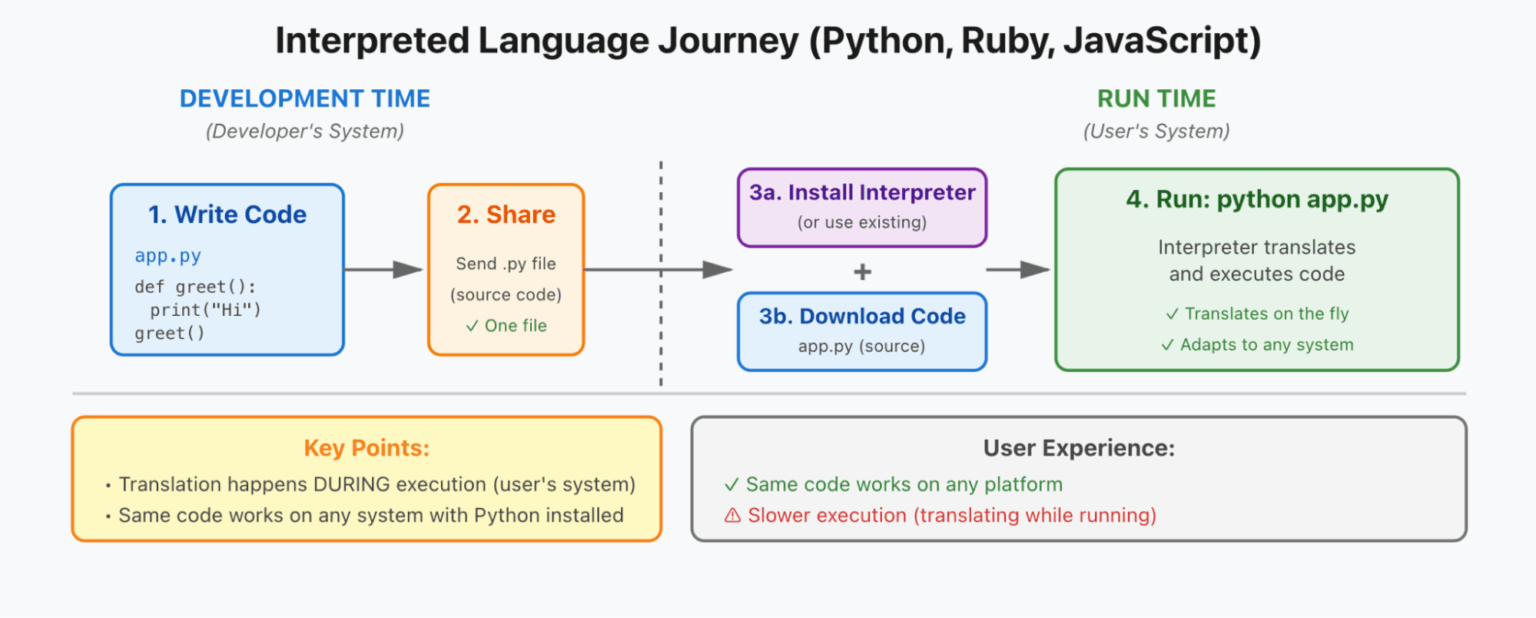
Task: Click the DEVELOPMENT TIME section heading
Action: [305, 99]
